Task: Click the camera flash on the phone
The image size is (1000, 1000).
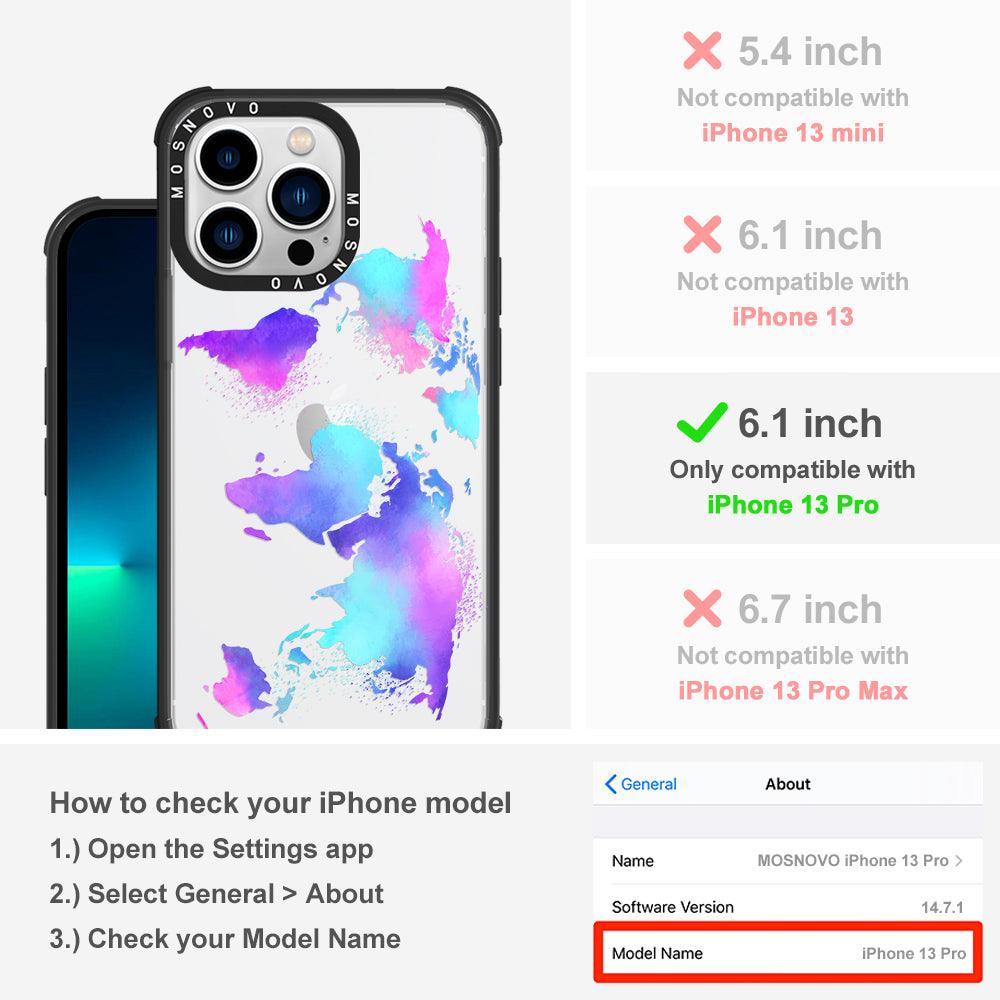Action: point(301,140)
